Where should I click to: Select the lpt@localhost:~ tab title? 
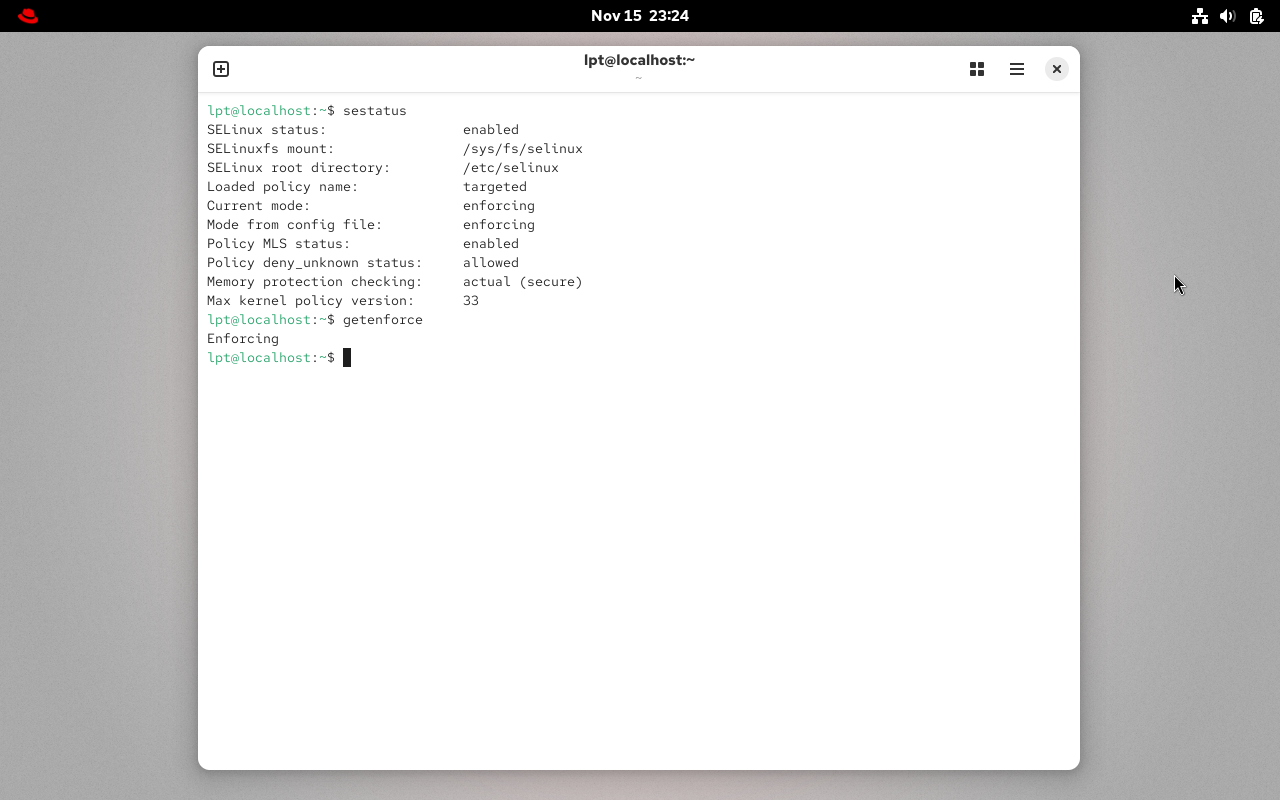click(639, 60)
